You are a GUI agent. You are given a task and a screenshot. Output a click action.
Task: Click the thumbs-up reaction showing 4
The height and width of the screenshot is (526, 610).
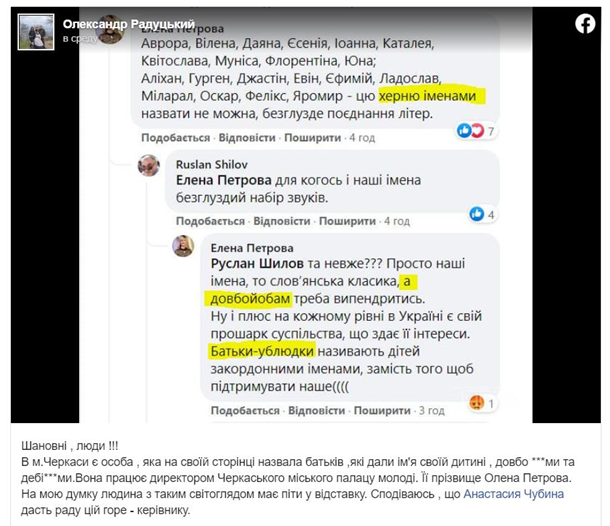click(482, 214)
